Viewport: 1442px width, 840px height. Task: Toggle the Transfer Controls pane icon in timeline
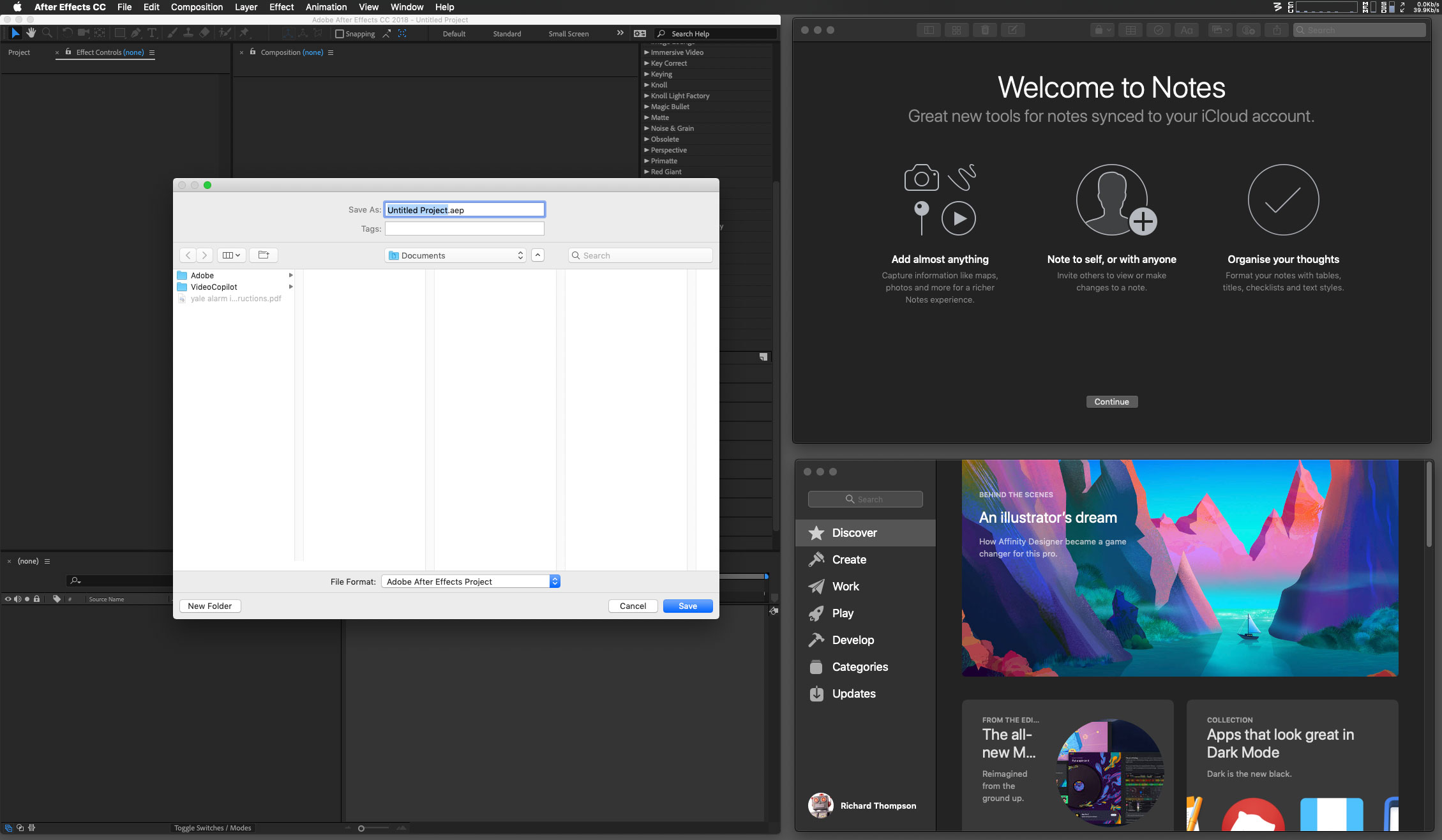coord(20,828)
